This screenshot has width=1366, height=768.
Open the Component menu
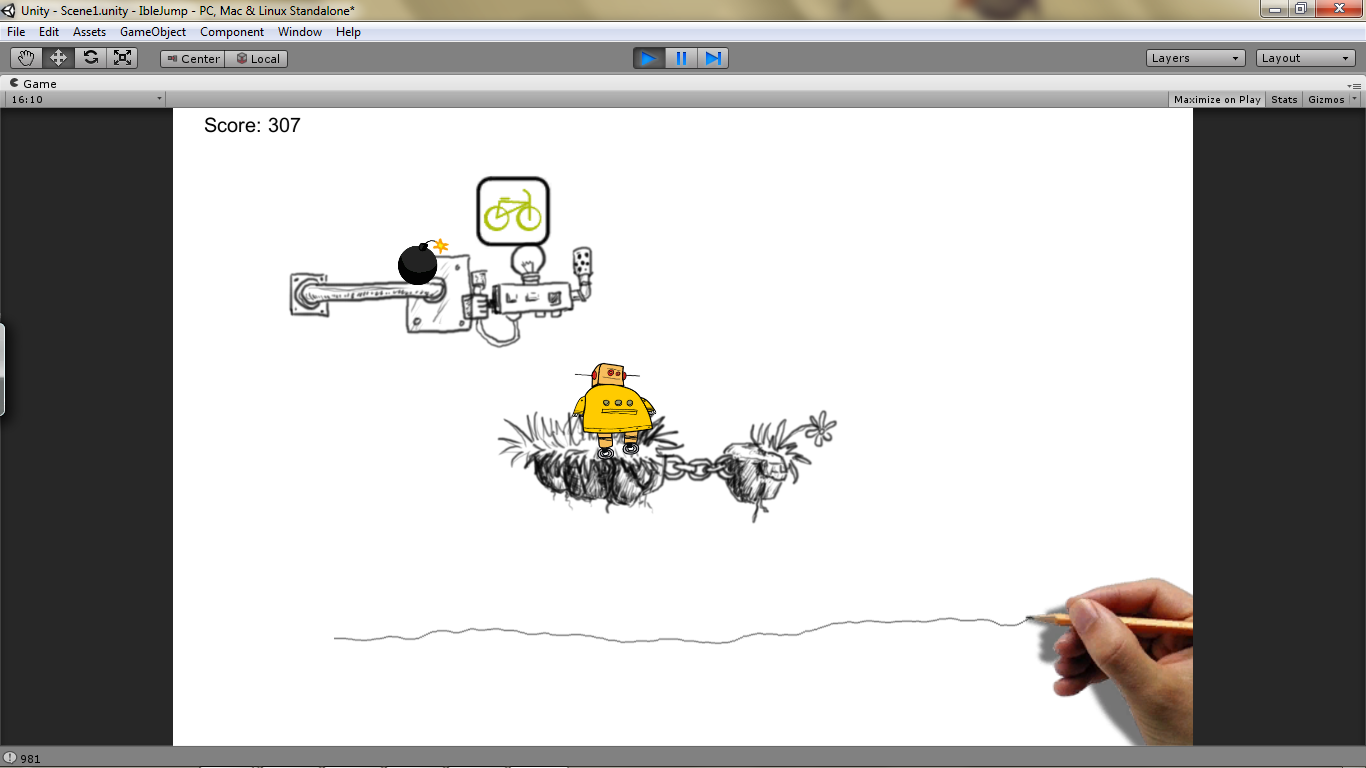pyautogui.click(x=232, y=32)
